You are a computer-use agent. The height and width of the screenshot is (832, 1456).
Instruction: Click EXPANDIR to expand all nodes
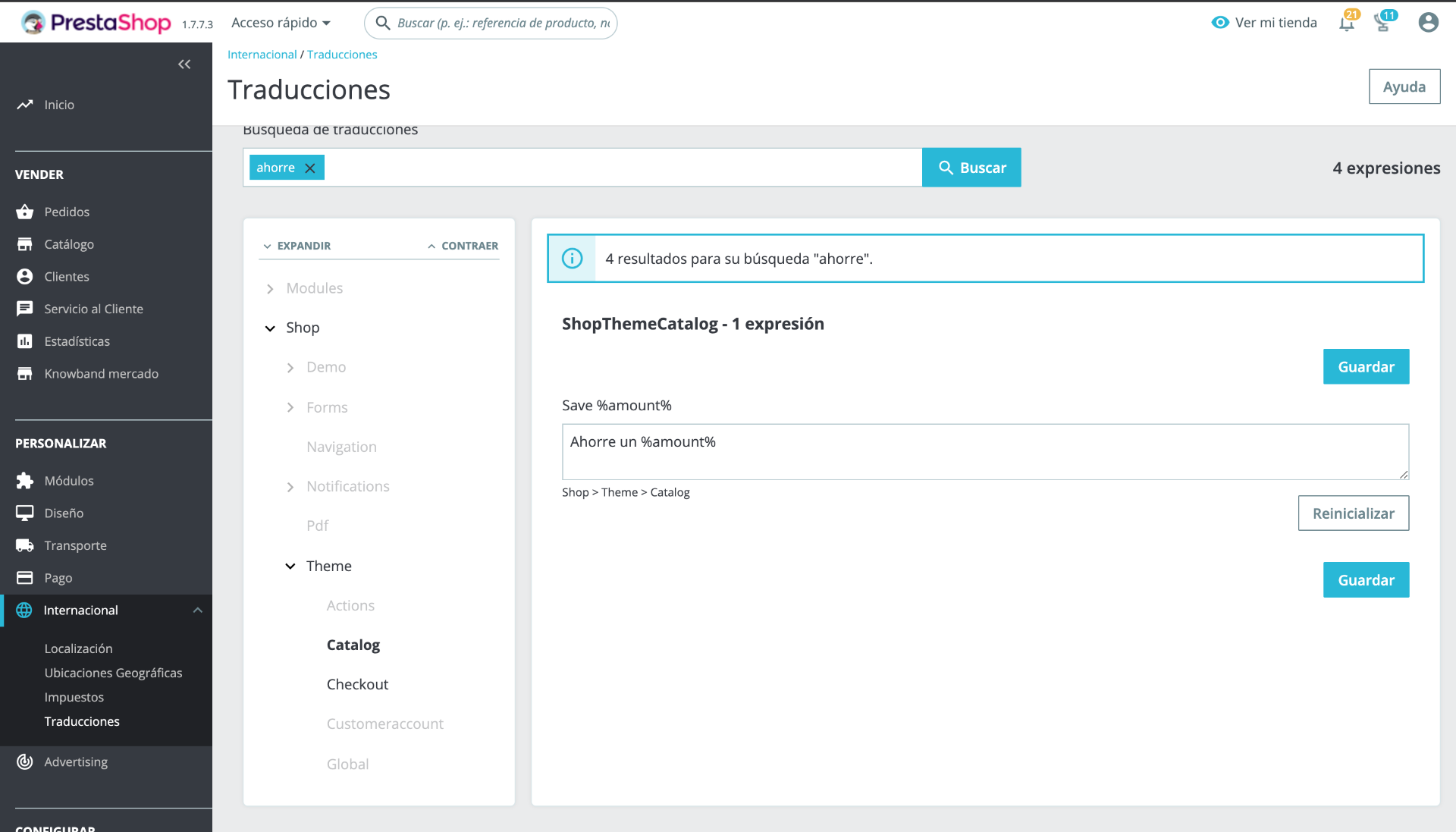click(297, 246)
